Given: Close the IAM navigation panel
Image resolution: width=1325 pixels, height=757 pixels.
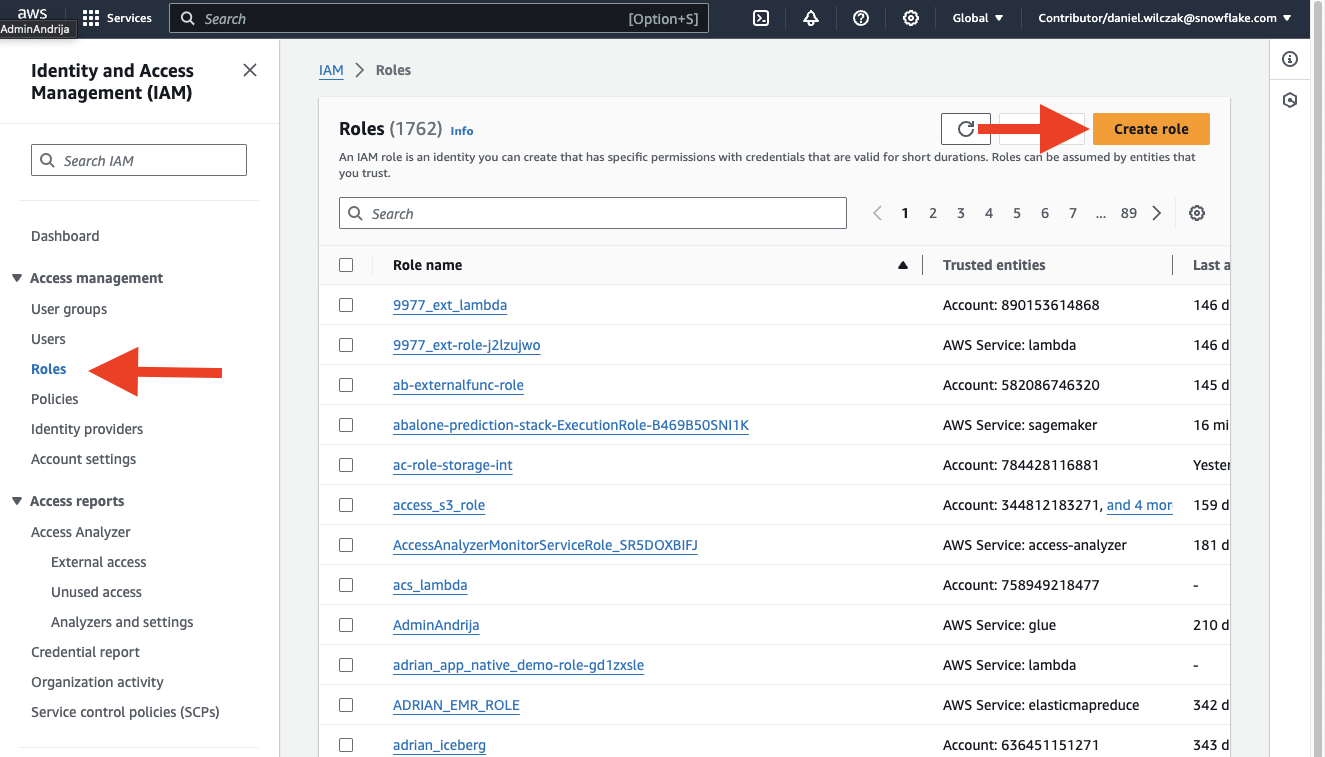Looking at the screenshot, I should point(250,70).
